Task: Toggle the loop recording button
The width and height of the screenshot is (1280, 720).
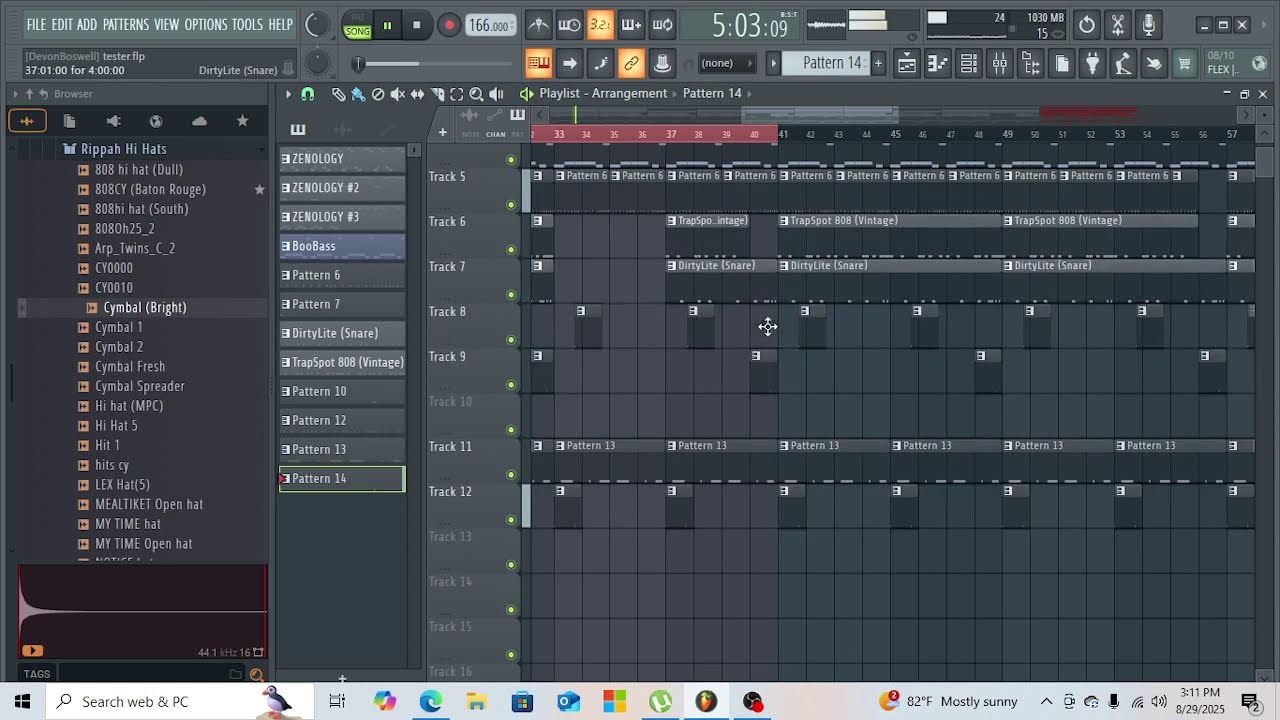Action: [x=662, y=25]
